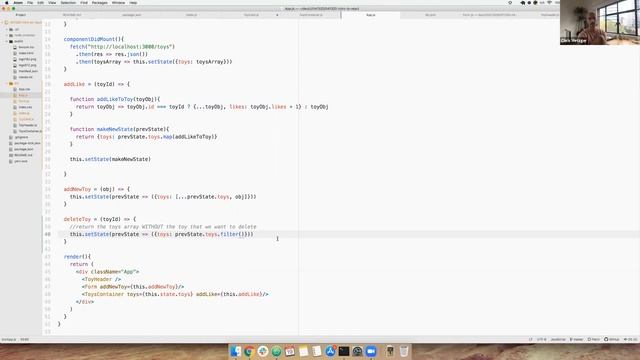Switch to the db.json editor tab
This screenshot has height=360, width=640.
click(430, 15)
